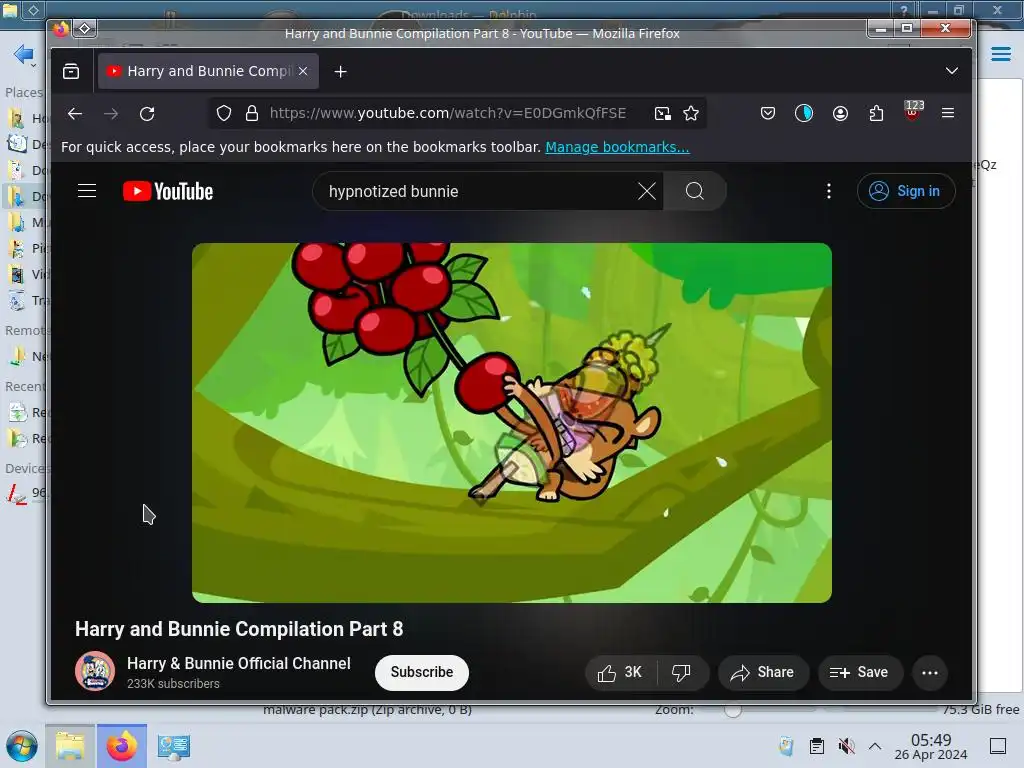The height and width of the screenshot is (768, 1024).
Task: Open Harry & Bunnie Official Channel link
Action: coord(238,664)
